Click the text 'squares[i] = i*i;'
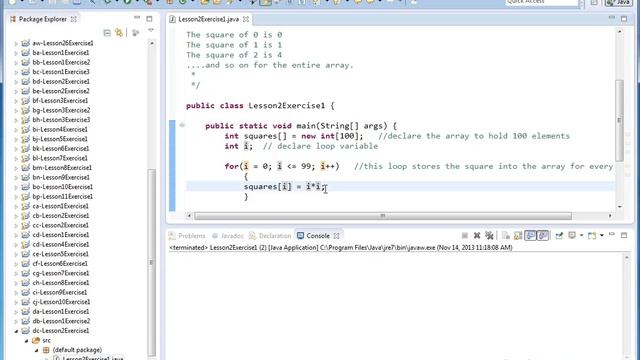The height and width of the screenshot is (360, 640). 284,187
